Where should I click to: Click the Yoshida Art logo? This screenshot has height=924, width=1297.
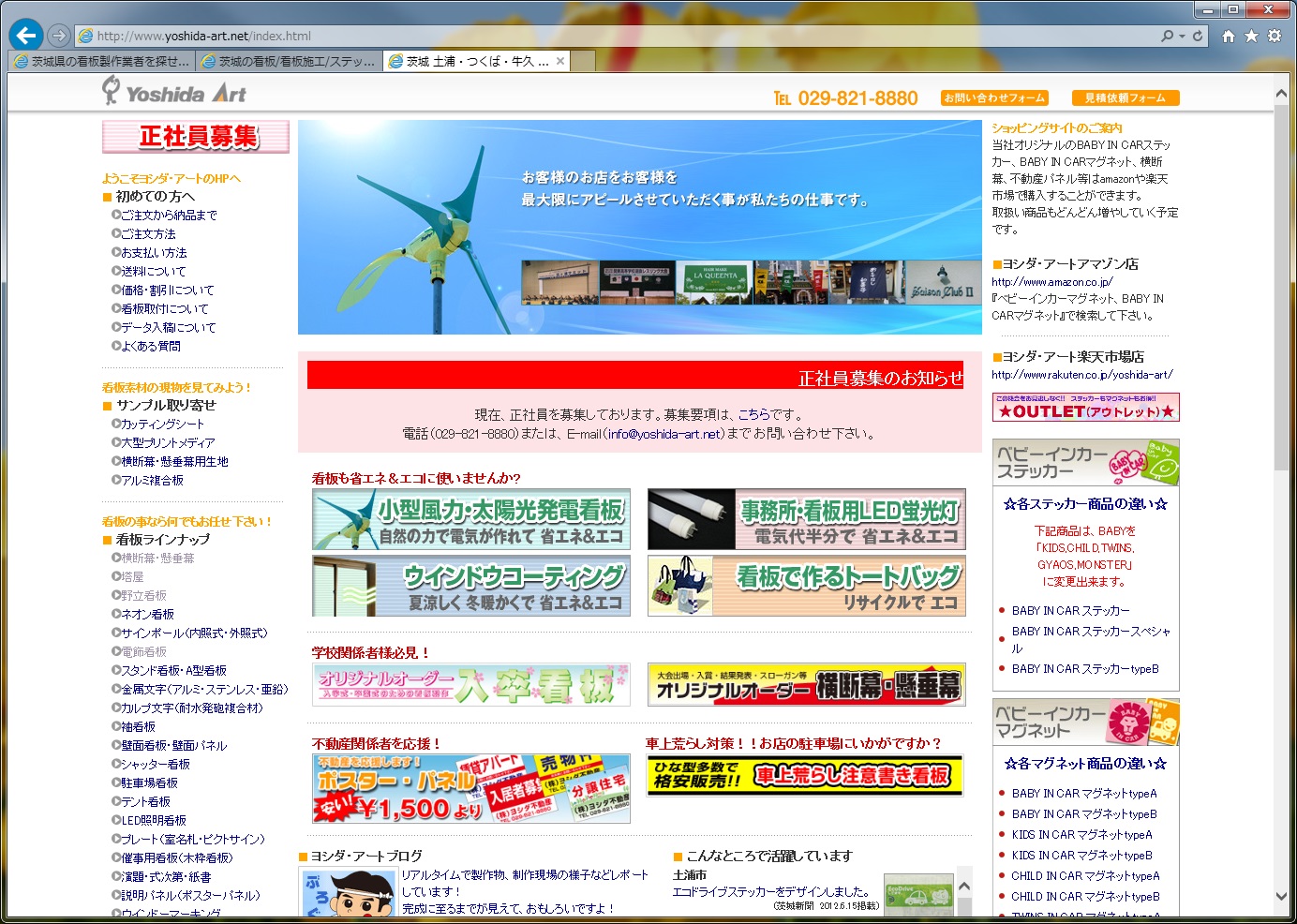coord(174,91)
